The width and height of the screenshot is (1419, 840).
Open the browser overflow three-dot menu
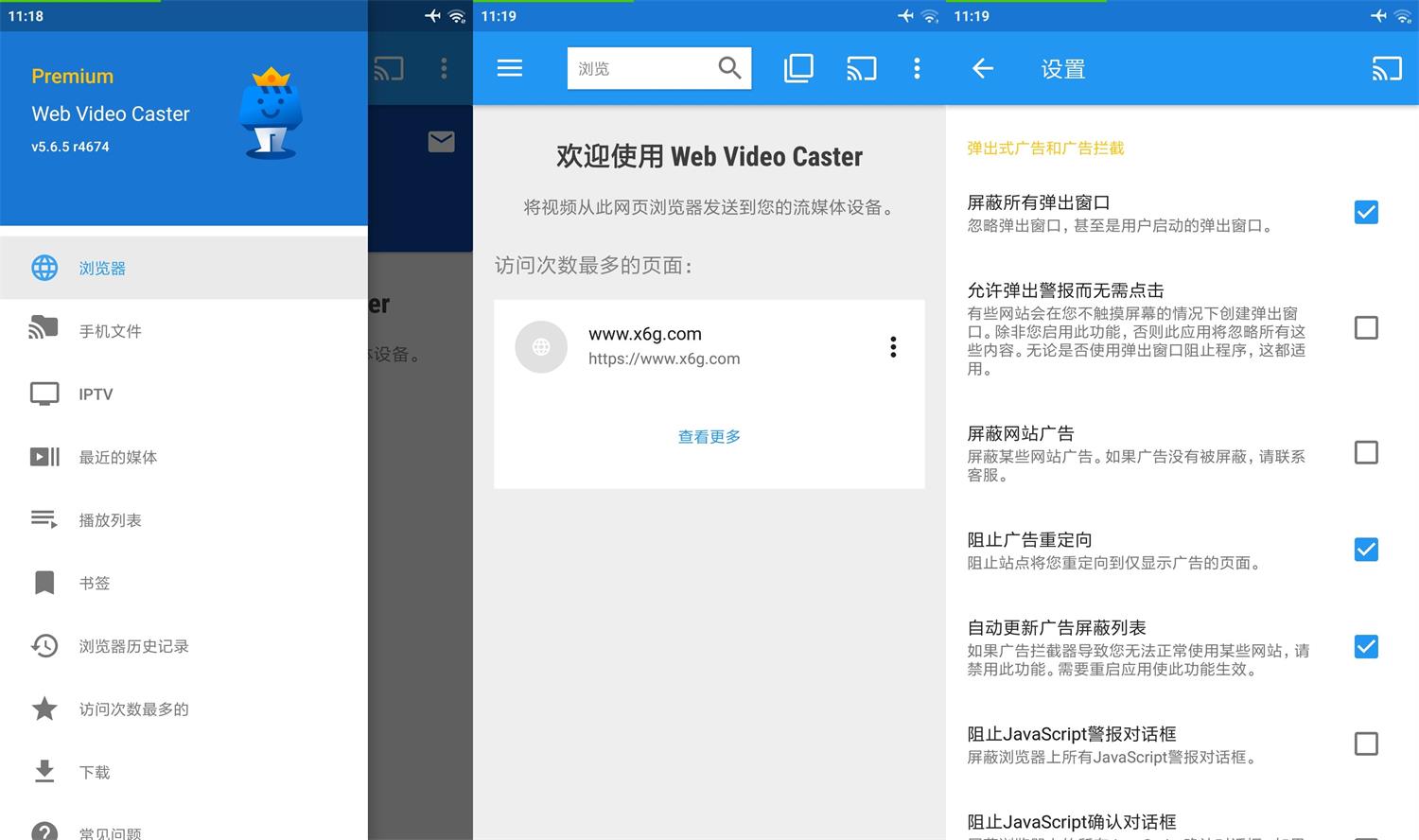(x=917, y=67)
